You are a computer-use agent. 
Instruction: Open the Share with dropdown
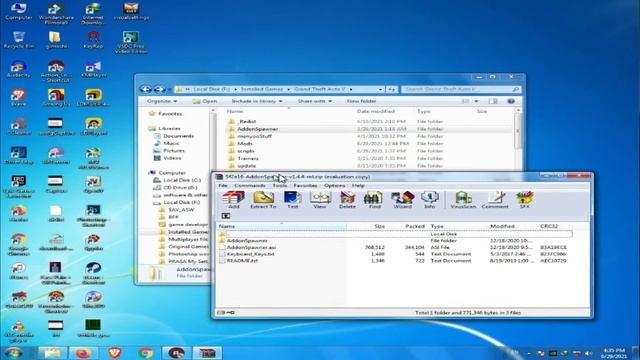(x=314, y=101)
